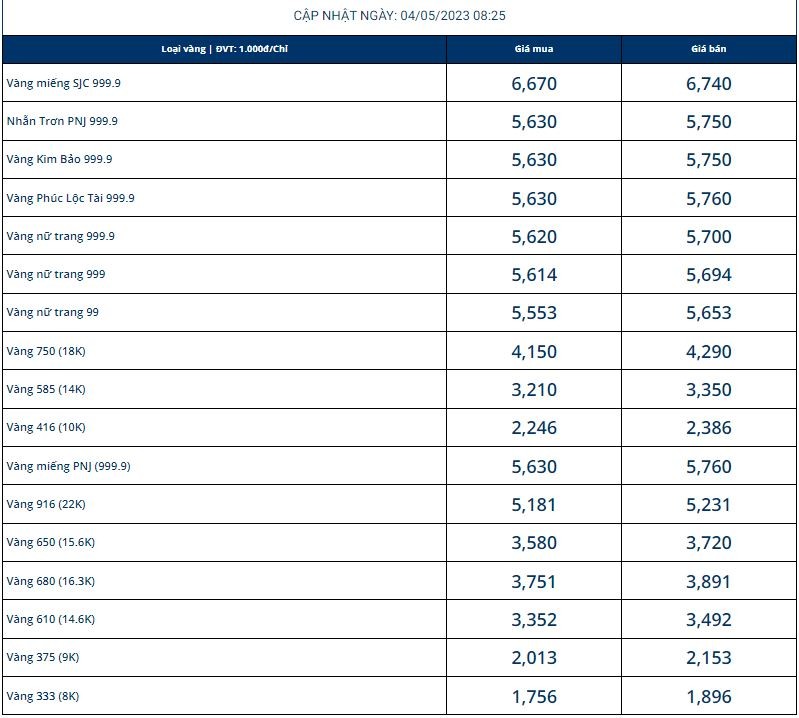The image size is (799, 718).
Task: Click the buy price 5,614
Action: coord(533,275)
